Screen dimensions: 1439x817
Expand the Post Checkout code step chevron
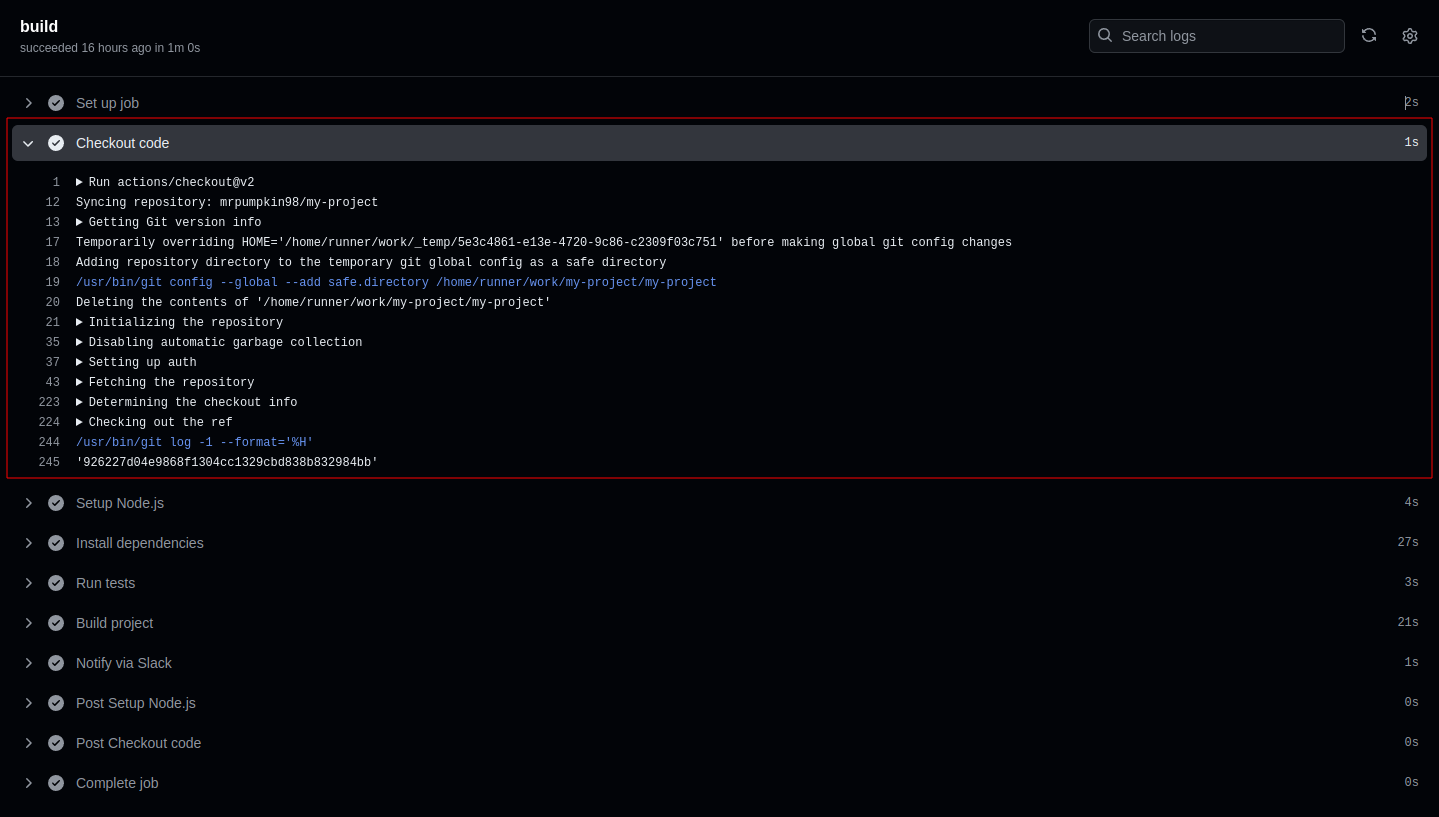28,743
